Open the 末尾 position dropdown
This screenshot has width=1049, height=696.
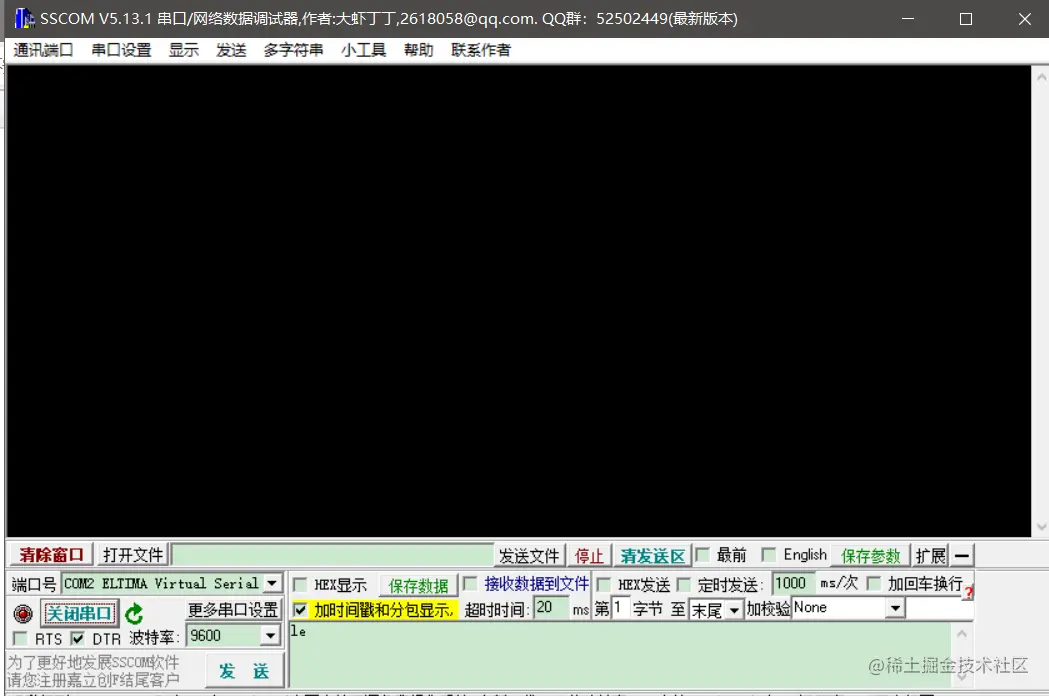point(735,607)
